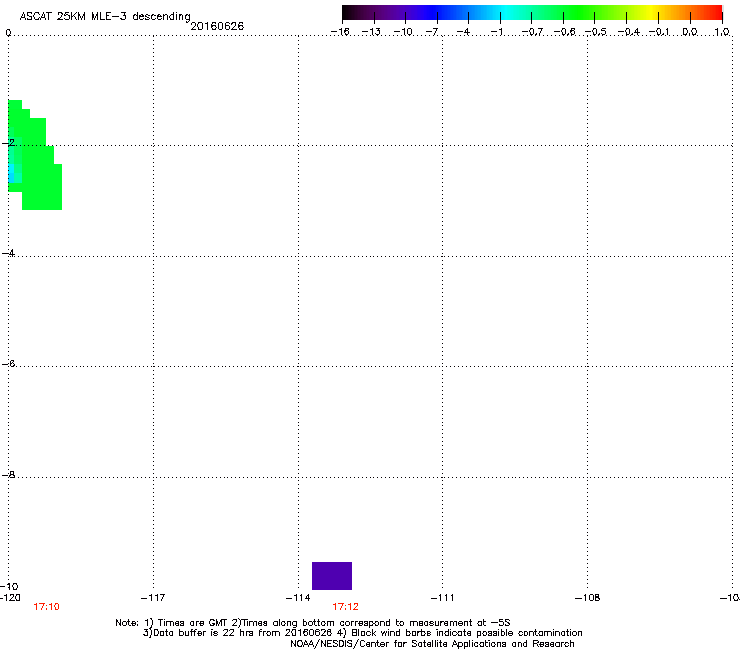Click colorbar tick label 1.0

coord(722,32)
